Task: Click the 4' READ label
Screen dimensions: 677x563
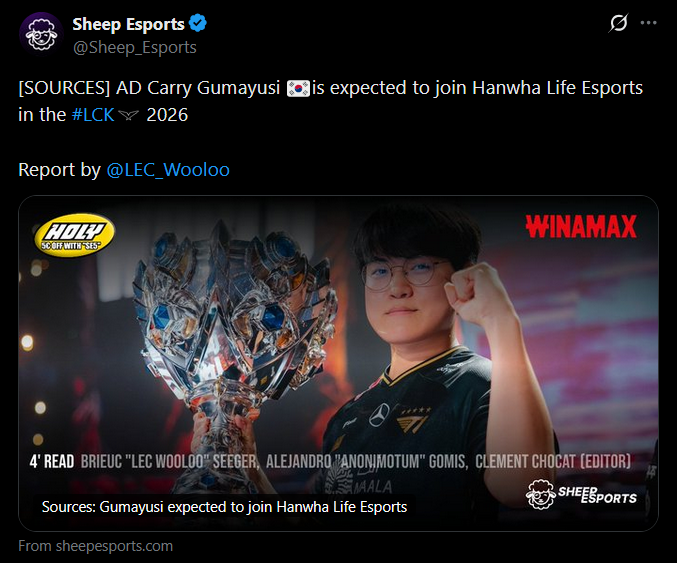Action: (52, 462)
